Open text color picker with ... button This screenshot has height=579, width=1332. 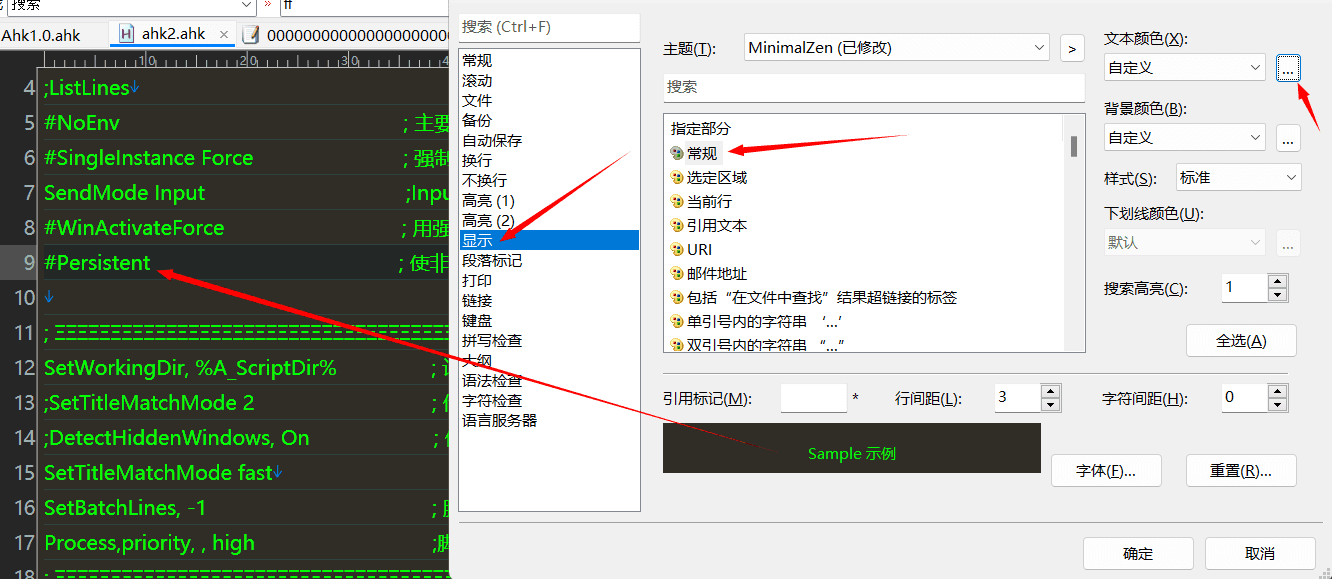point(1288,68)
